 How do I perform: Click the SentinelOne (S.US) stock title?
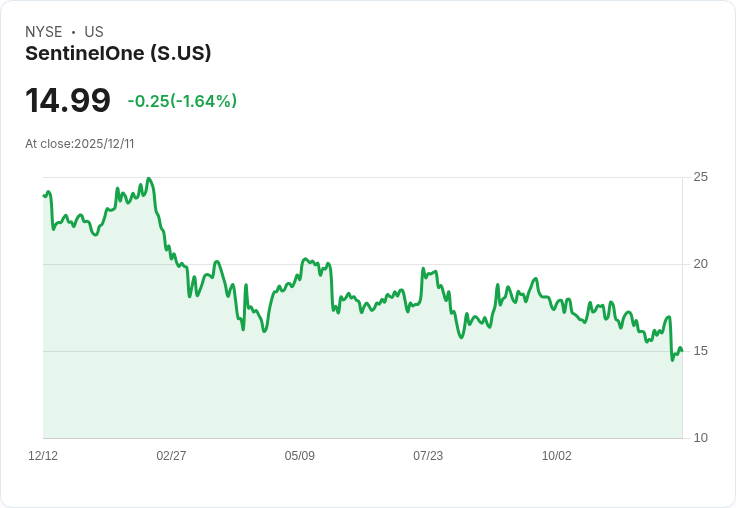click(118, 54)
